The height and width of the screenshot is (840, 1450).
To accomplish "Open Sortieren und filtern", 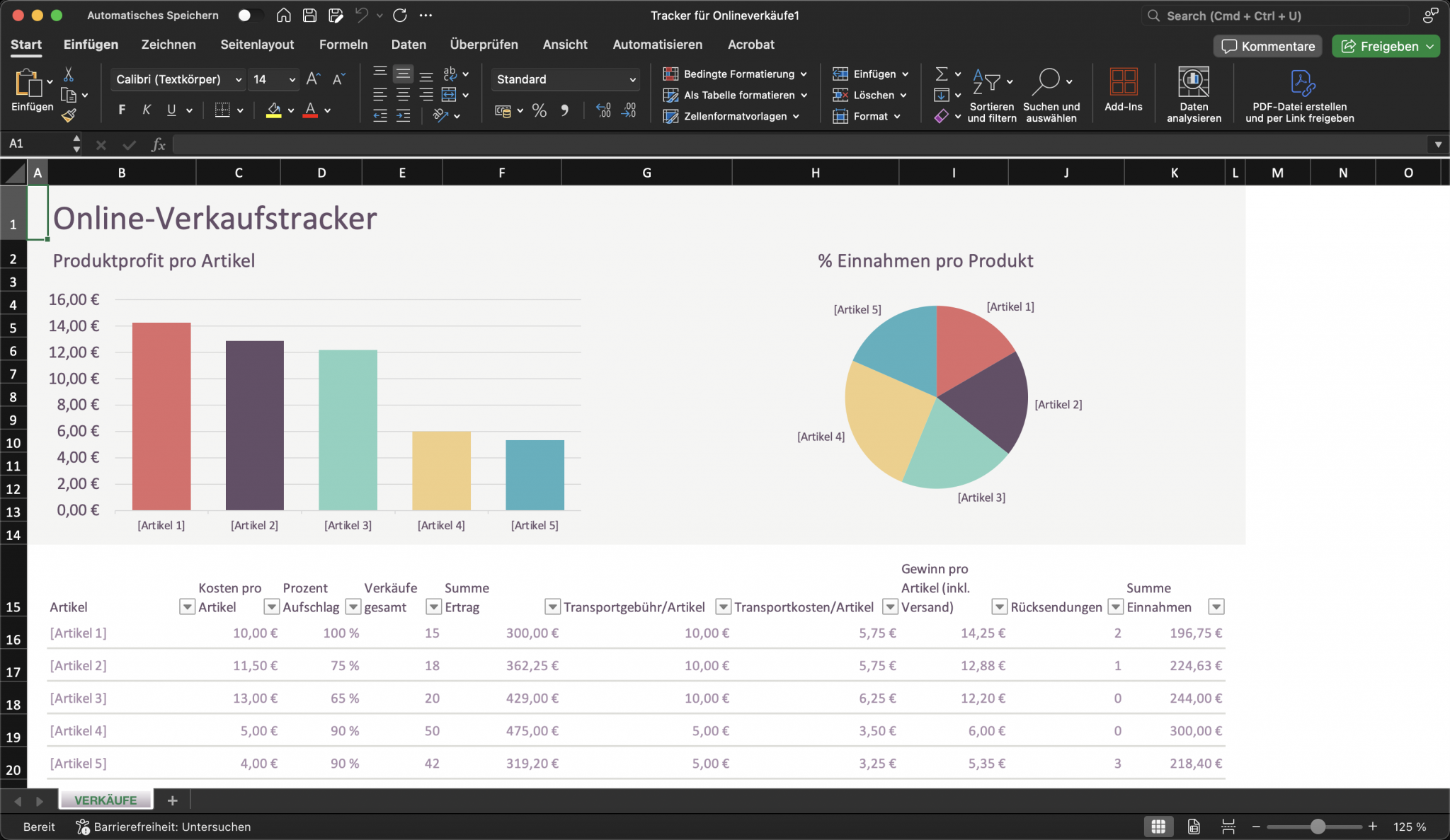I will pyautogui.click(x=991, y=95).
